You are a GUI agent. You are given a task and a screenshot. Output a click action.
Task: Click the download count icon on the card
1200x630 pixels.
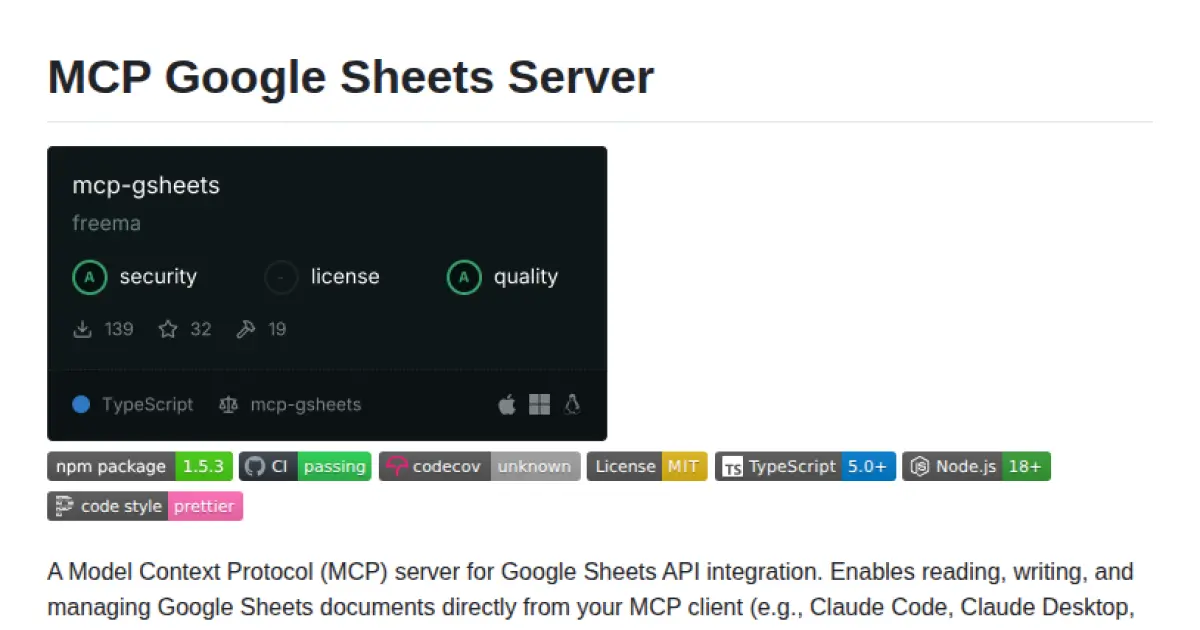[84, 328]
